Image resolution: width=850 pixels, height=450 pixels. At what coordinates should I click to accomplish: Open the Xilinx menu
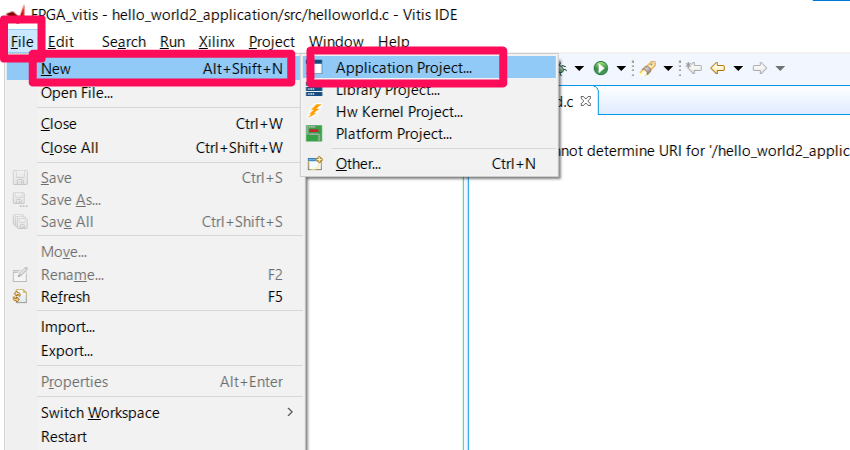point(216,42)
